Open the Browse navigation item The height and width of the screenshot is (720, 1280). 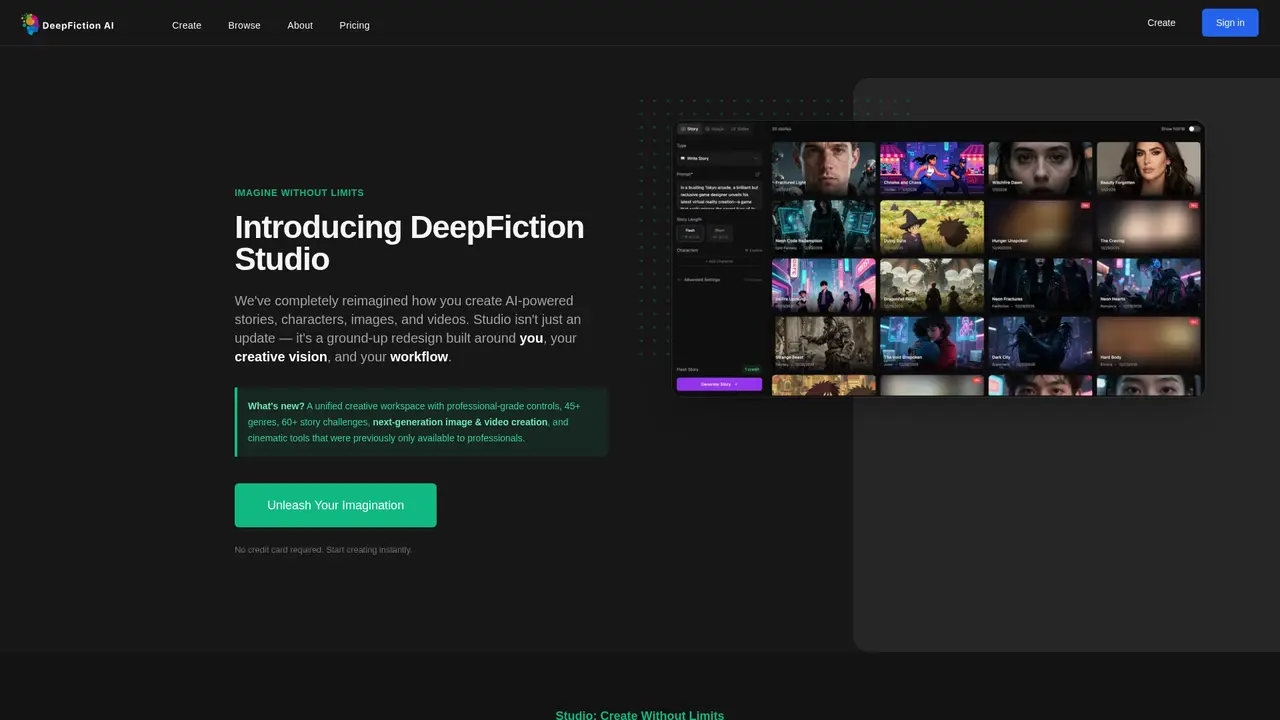coord(244,25)
